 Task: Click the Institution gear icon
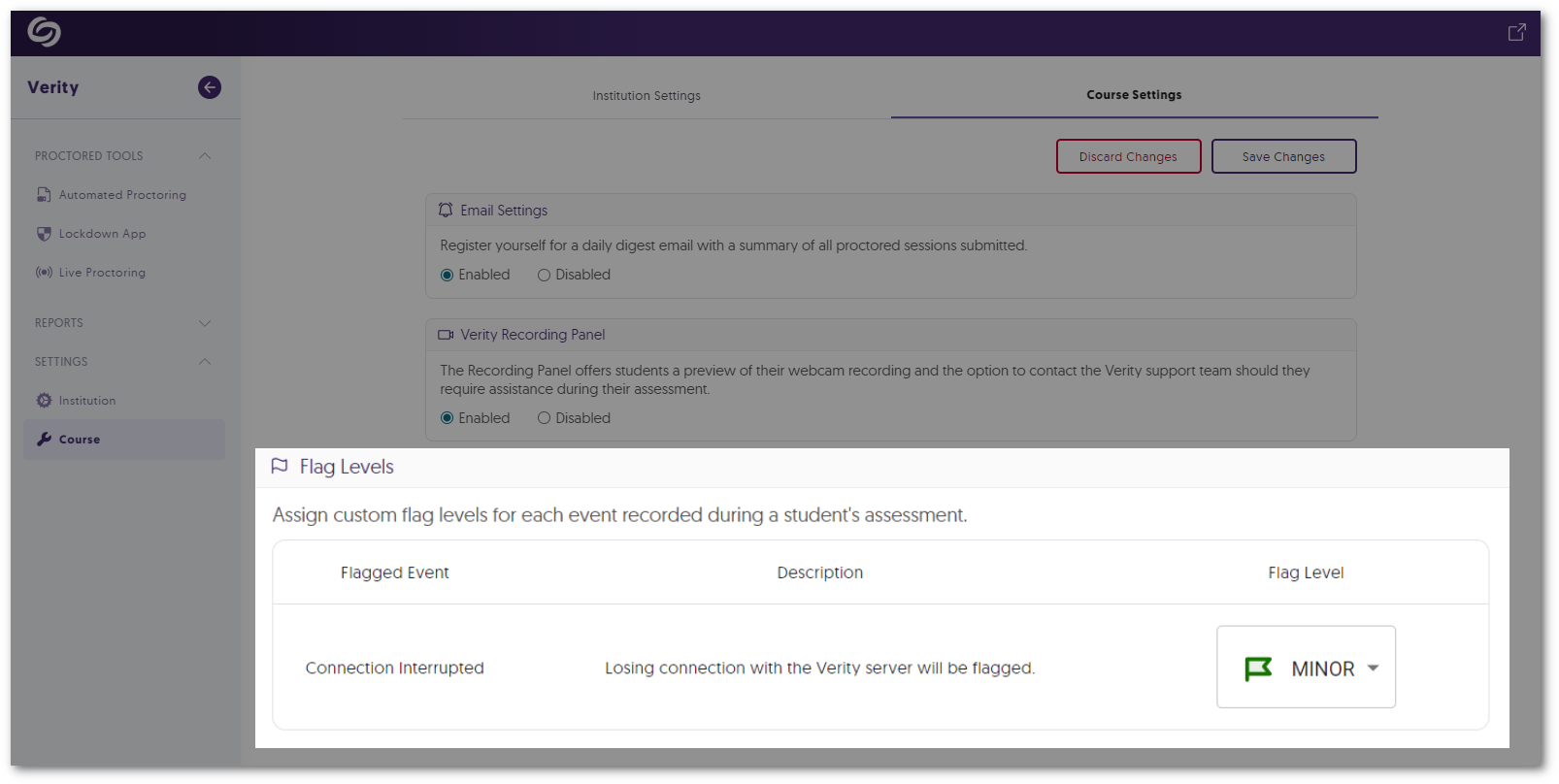(x=44, y=401)
